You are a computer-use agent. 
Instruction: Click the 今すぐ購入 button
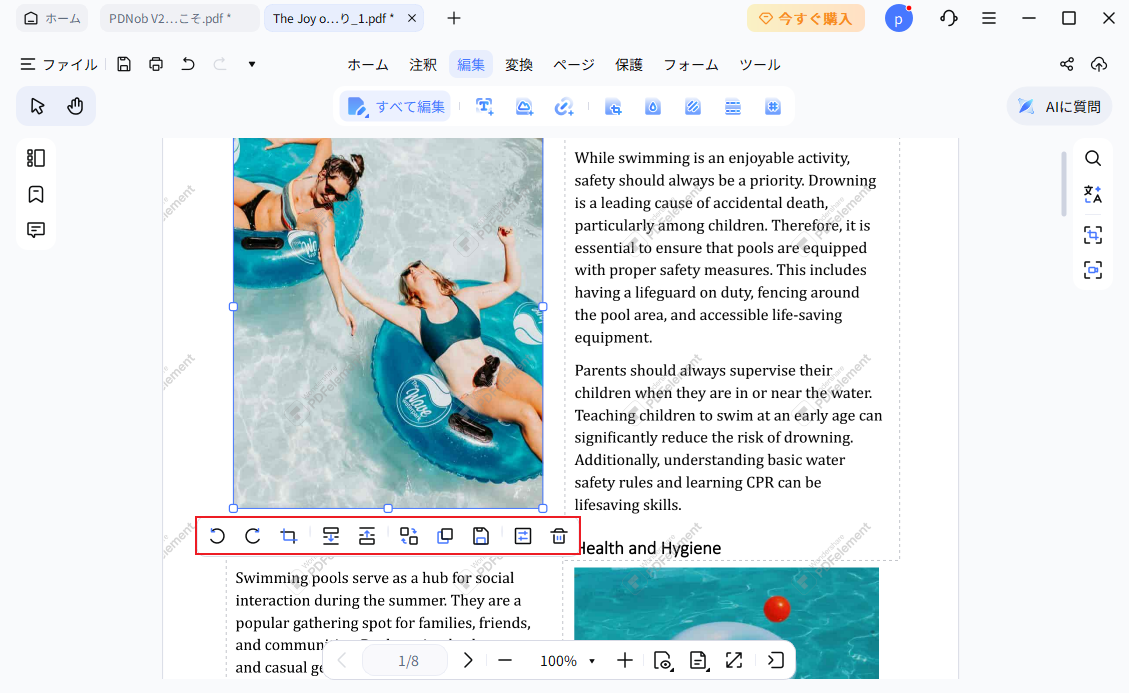[806, 17]
